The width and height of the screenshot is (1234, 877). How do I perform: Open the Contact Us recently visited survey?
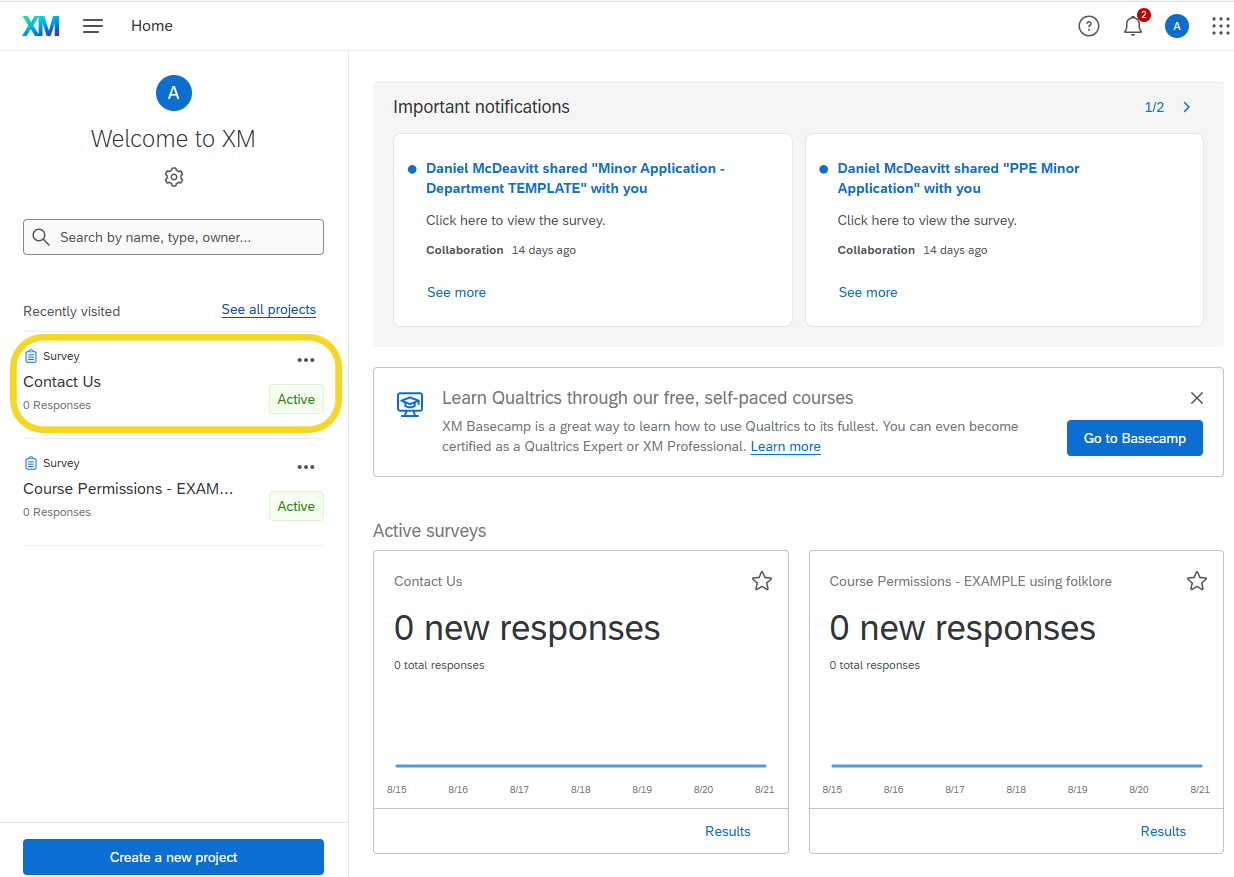click(x=62, y=382)
